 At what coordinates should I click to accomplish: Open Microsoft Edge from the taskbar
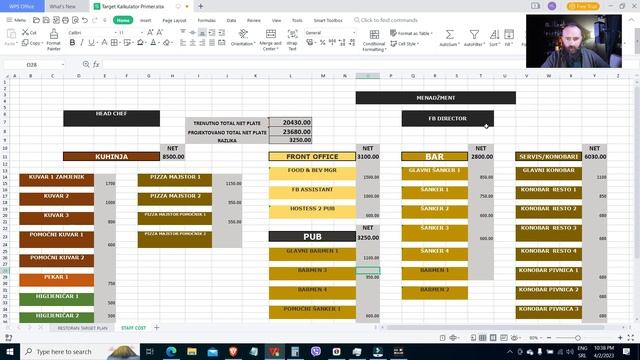171,351
